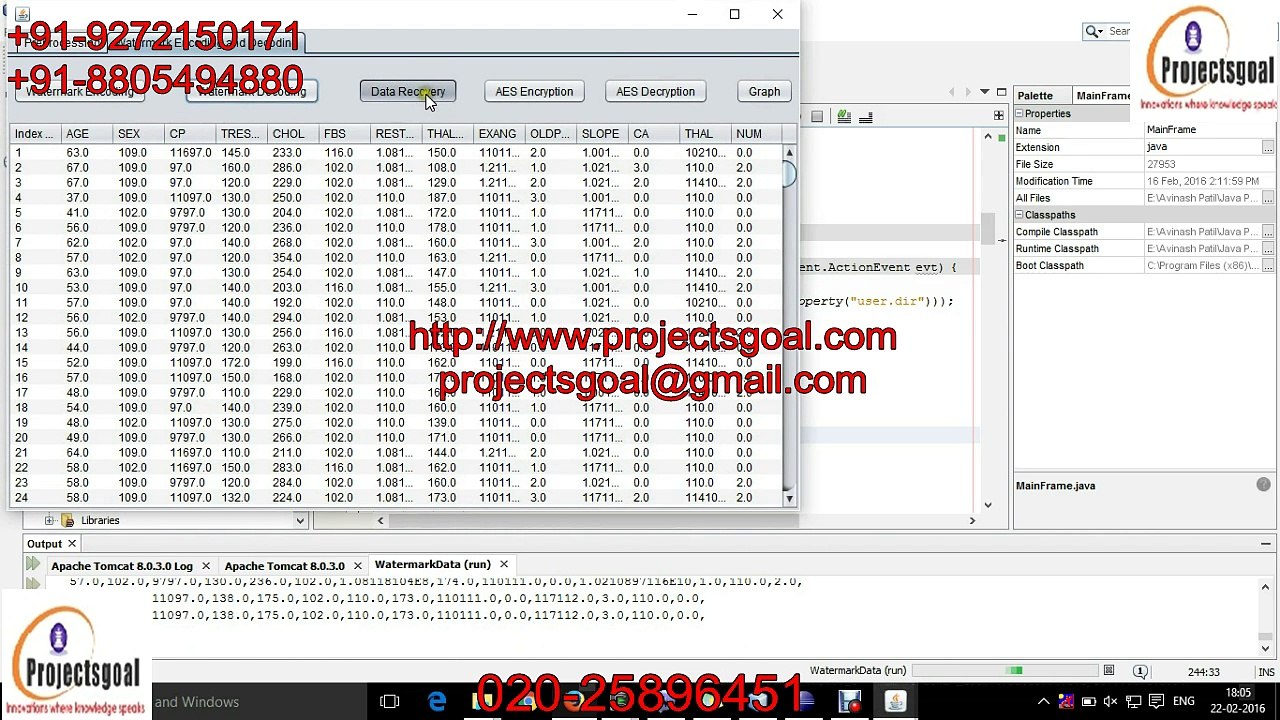Click output scrollbar down arrow
This screenshot has height=720, width=1280.
click(1266, 648)
